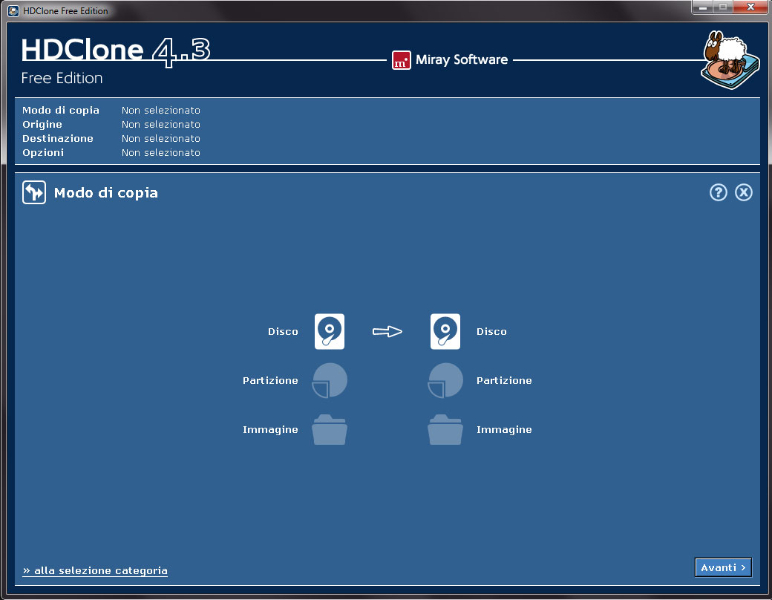Click the left Immagine label
The image size is (772, 600).
point(270,430)
